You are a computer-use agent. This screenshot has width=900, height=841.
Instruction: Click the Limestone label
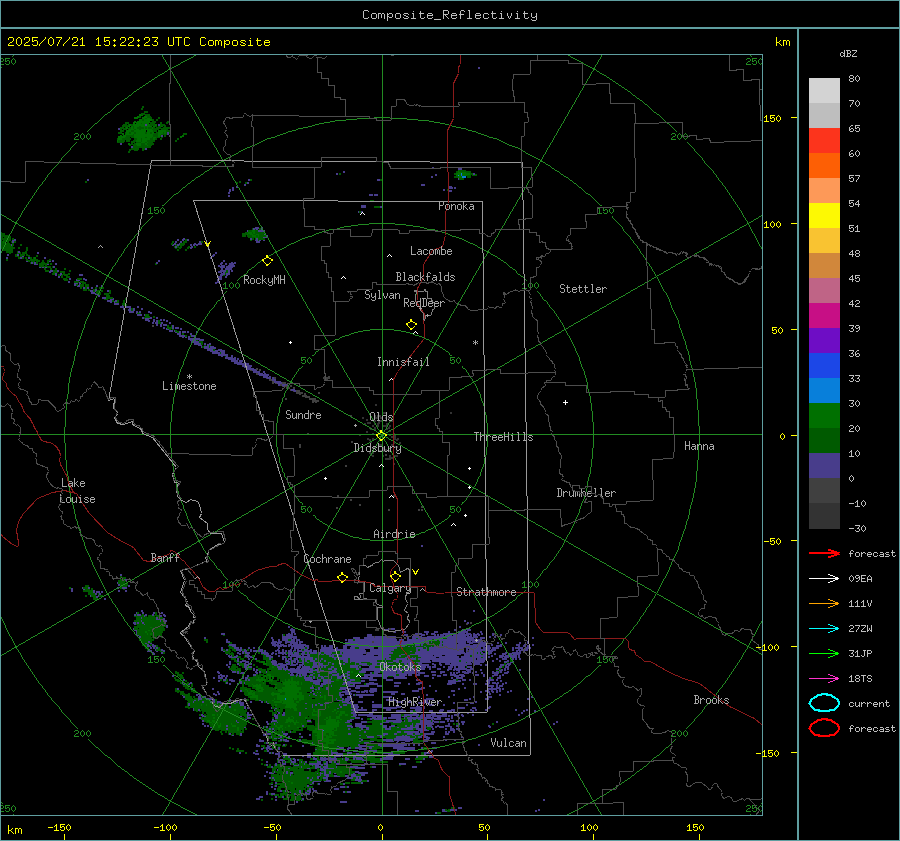click(x=189, y=386)
